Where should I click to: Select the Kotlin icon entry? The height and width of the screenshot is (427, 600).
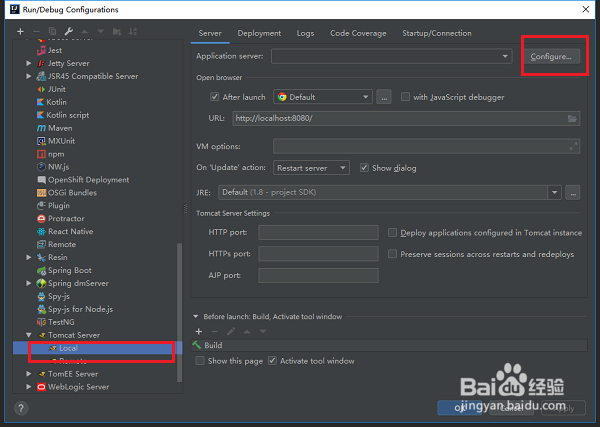[40, 102]
